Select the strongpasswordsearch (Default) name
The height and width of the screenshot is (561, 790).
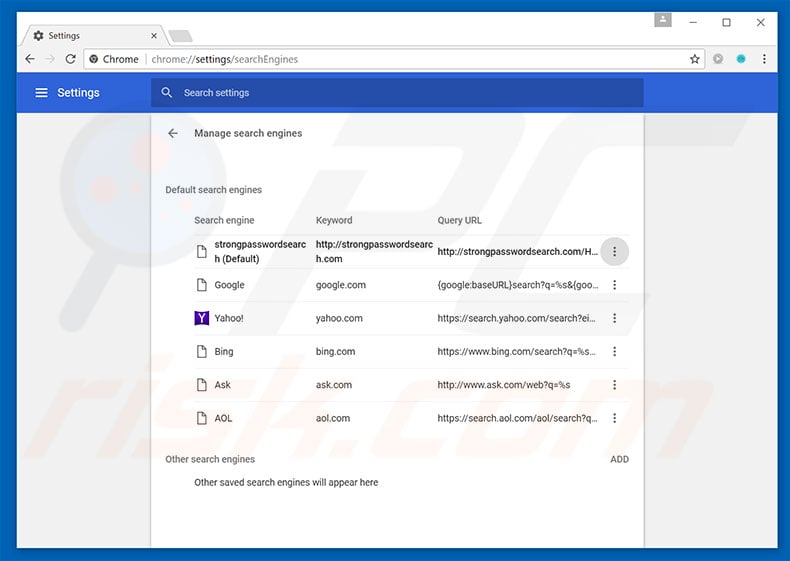[260, 252]
